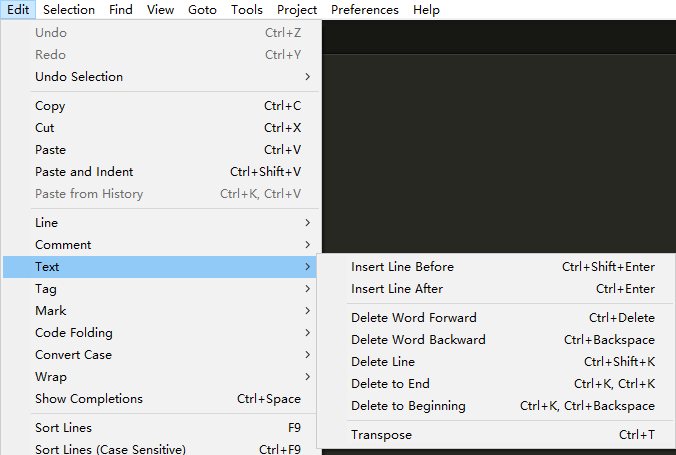Screen dimensions: 676x455
Task: Select Paste and Indent
Action: (x=160, y=172)
